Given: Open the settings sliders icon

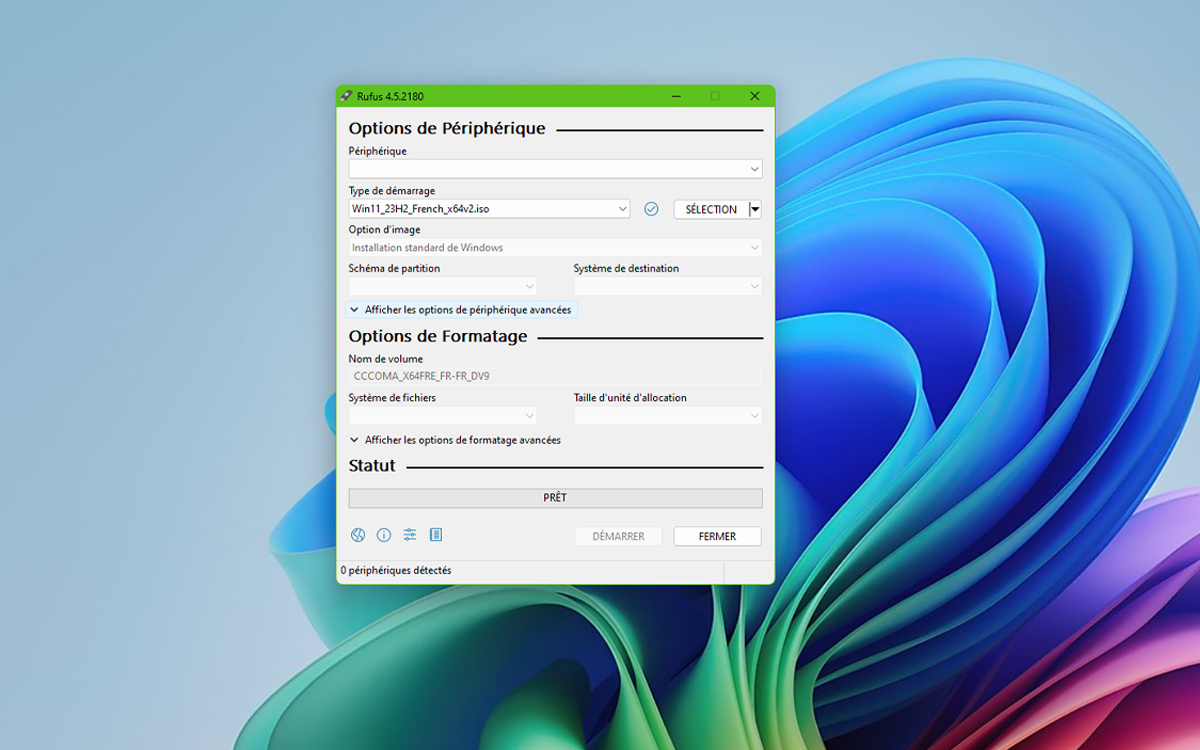Looking at the screenshot, I should 410,535.
